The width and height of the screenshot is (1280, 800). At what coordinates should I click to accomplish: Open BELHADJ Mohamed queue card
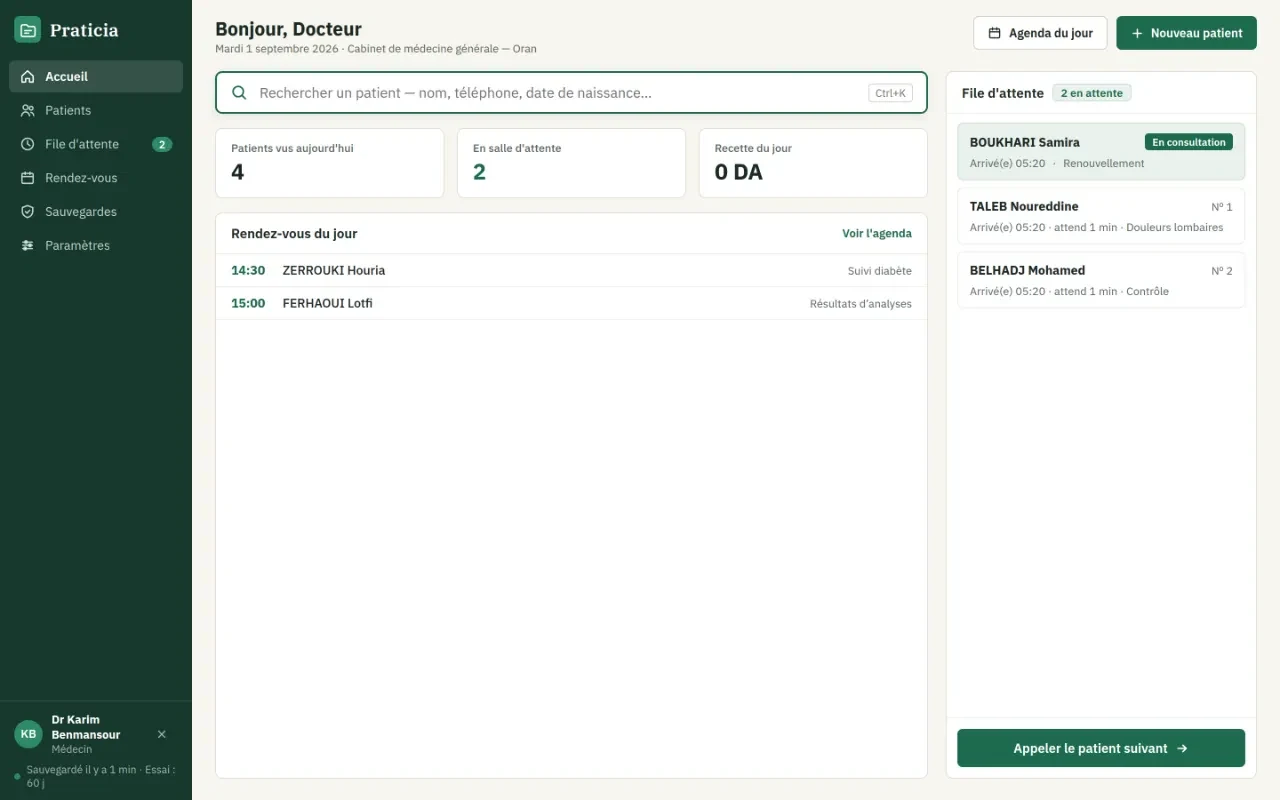1101,280
